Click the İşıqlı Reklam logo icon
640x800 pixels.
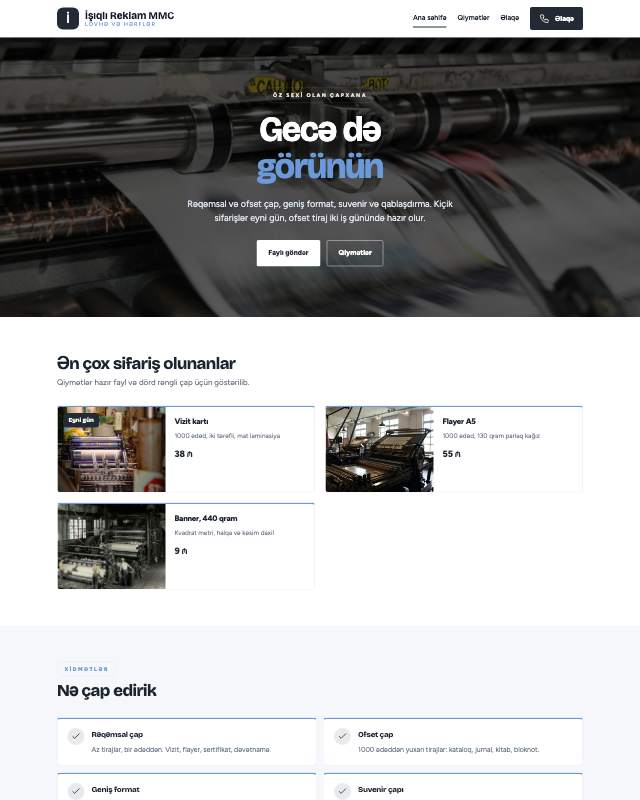(x=68, y=18)
